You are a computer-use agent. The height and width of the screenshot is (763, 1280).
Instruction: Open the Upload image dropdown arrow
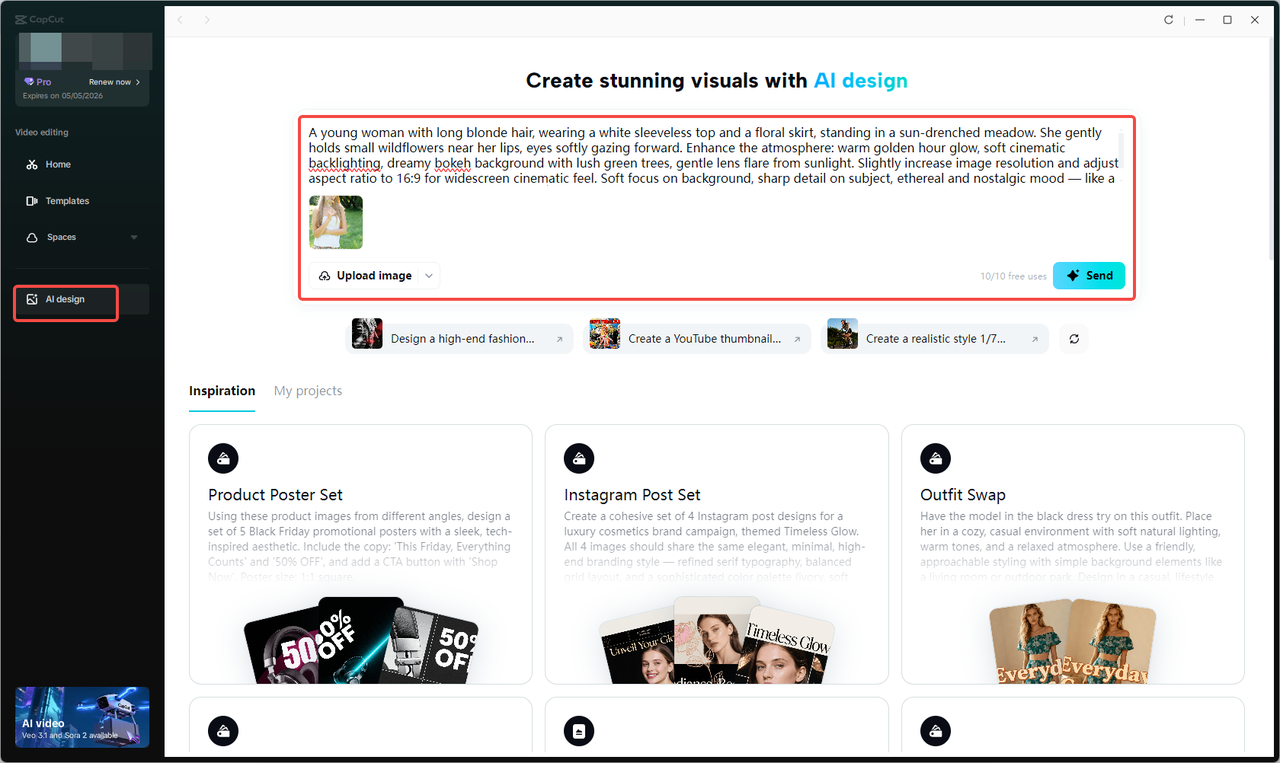(x=428, y=275)
